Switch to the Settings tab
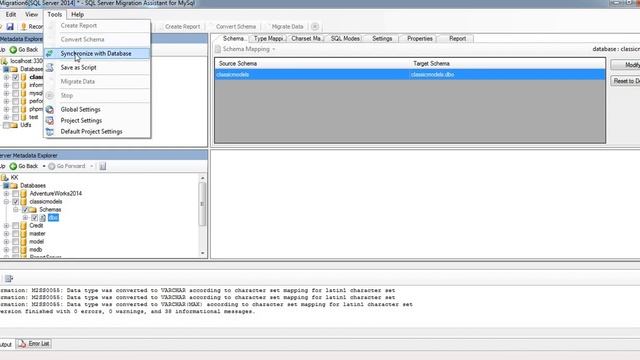 pos(382,38)
